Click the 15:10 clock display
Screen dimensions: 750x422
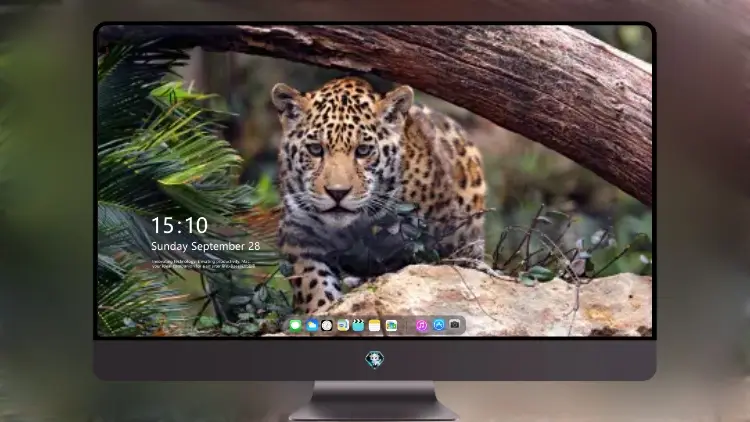tap(179, 225)
